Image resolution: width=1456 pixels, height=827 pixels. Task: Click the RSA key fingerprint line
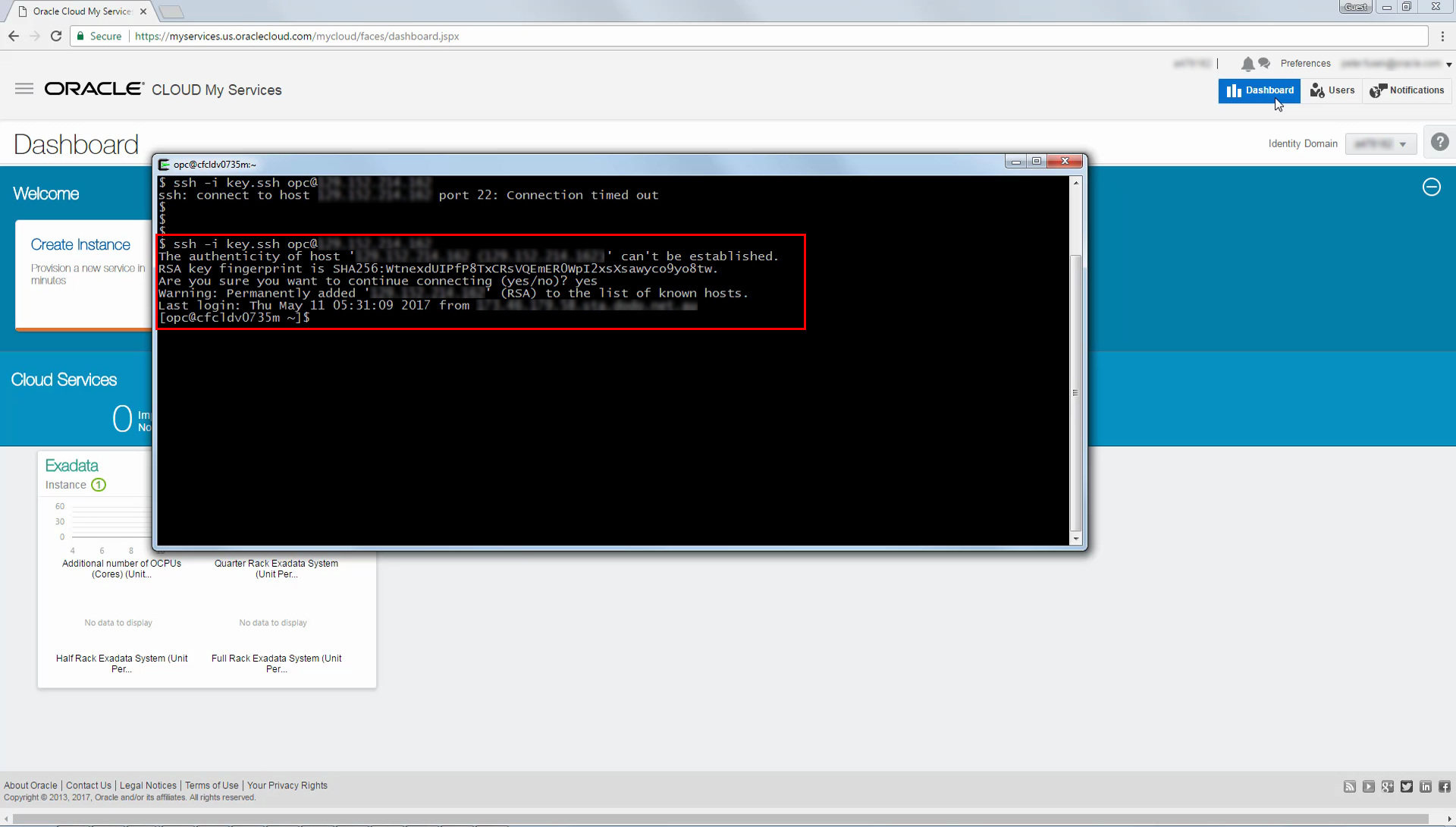[438, 269]
